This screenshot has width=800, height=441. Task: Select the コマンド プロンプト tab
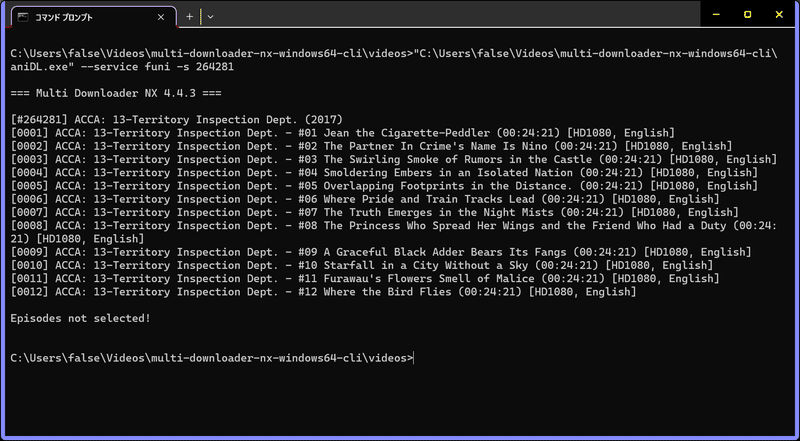93,17
